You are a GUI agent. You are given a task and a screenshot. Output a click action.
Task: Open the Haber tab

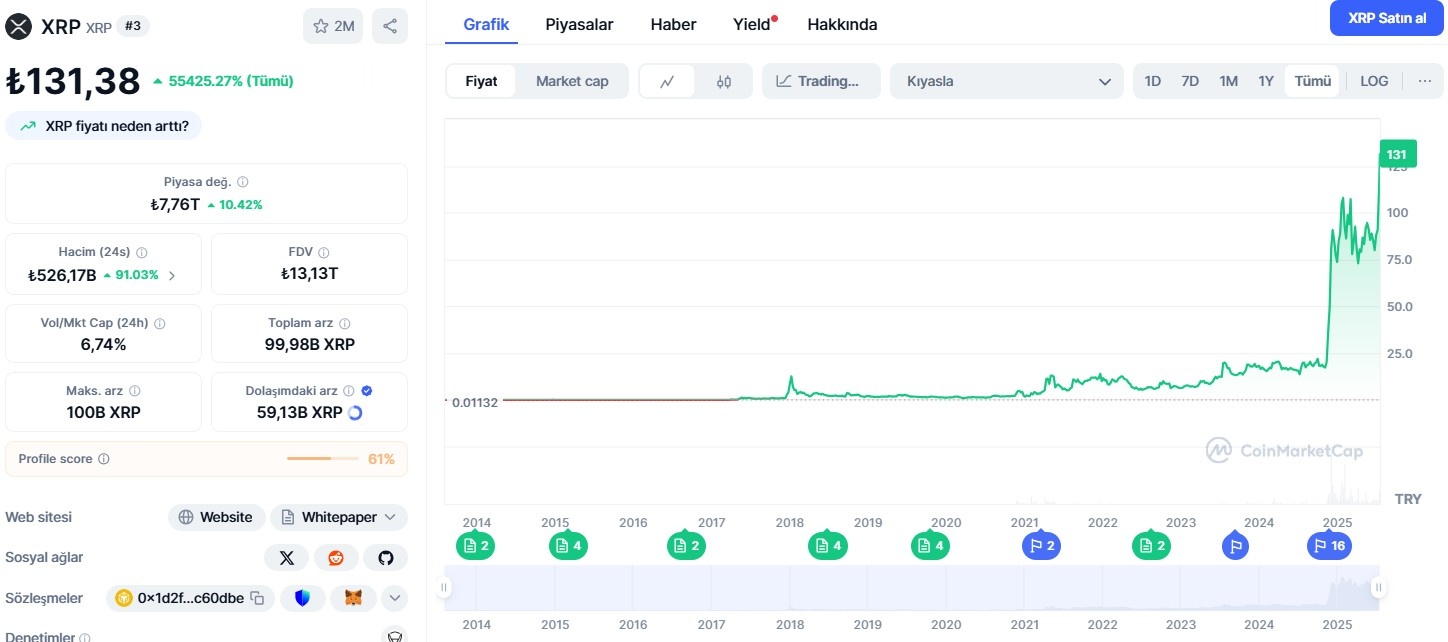(x=673, y=24)
